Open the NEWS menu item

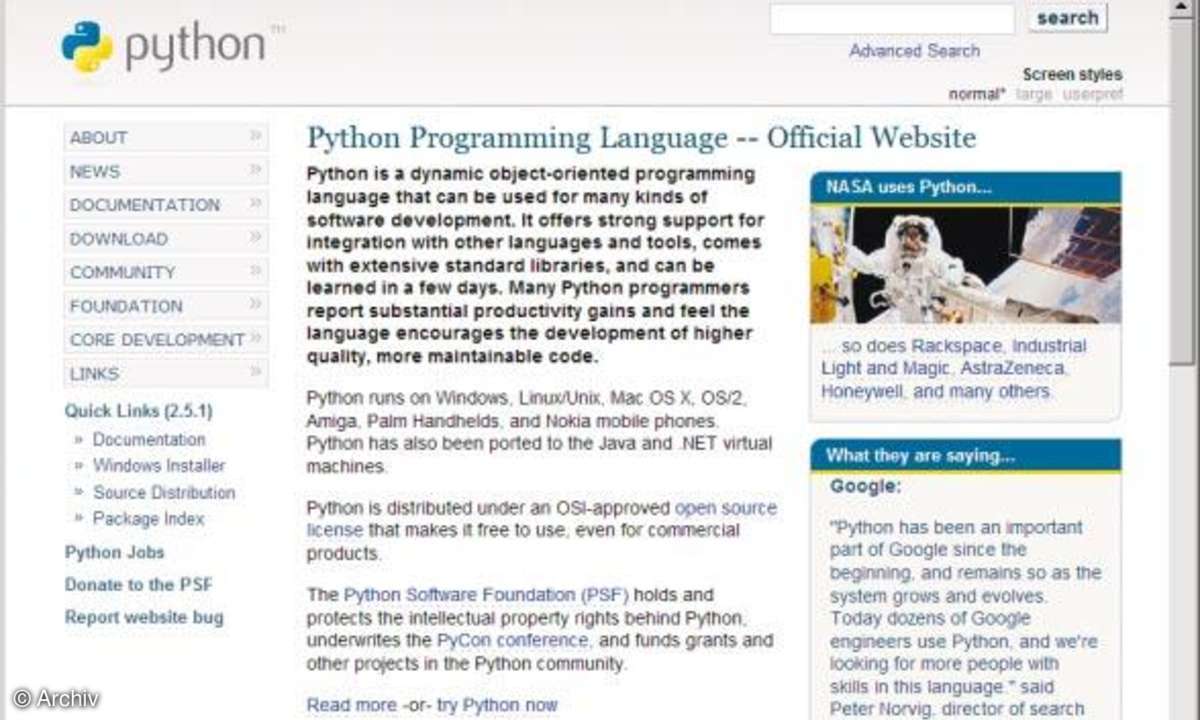(x=166, y=172)
